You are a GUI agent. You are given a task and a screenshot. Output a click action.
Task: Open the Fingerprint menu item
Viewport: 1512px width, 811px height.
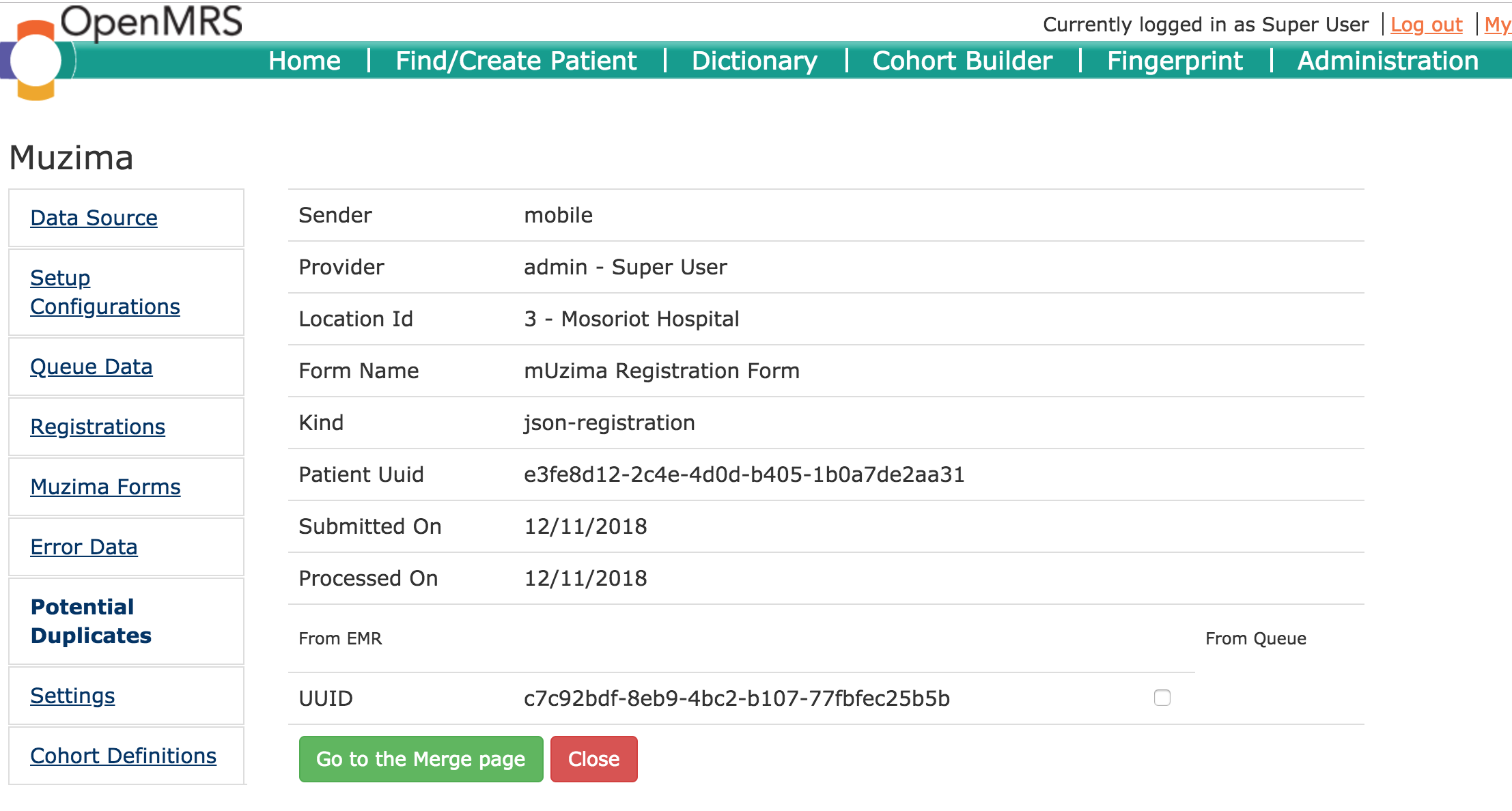tap(1175, 61)
